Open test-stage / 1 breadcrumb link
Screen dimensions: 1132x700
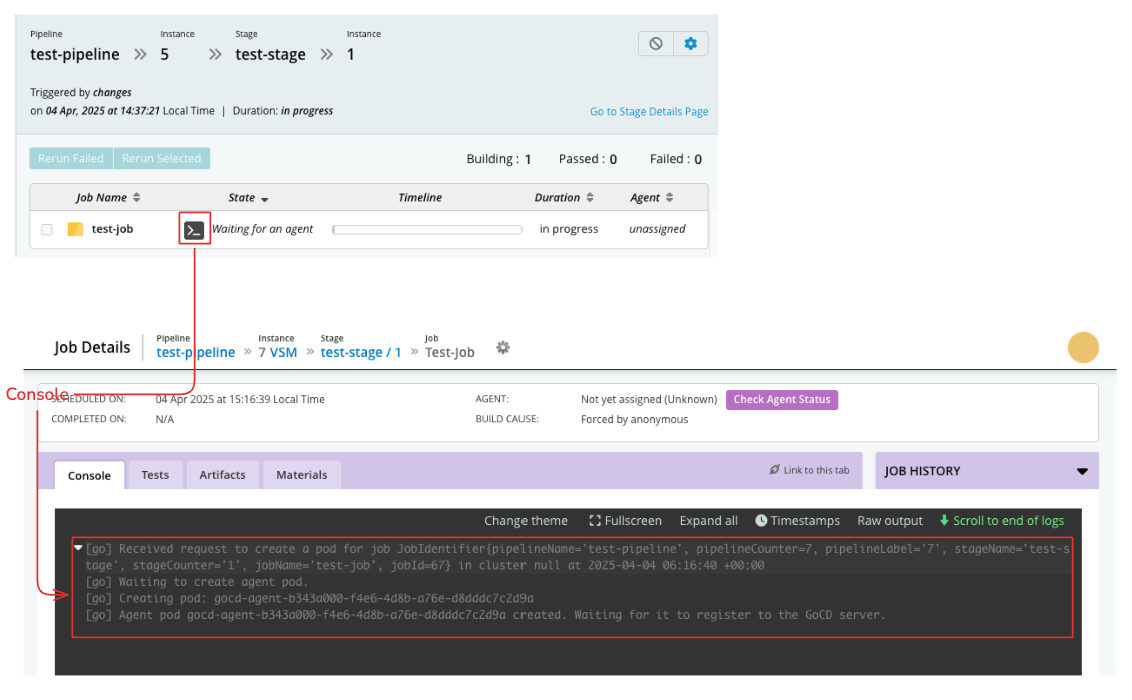[361, 352]
